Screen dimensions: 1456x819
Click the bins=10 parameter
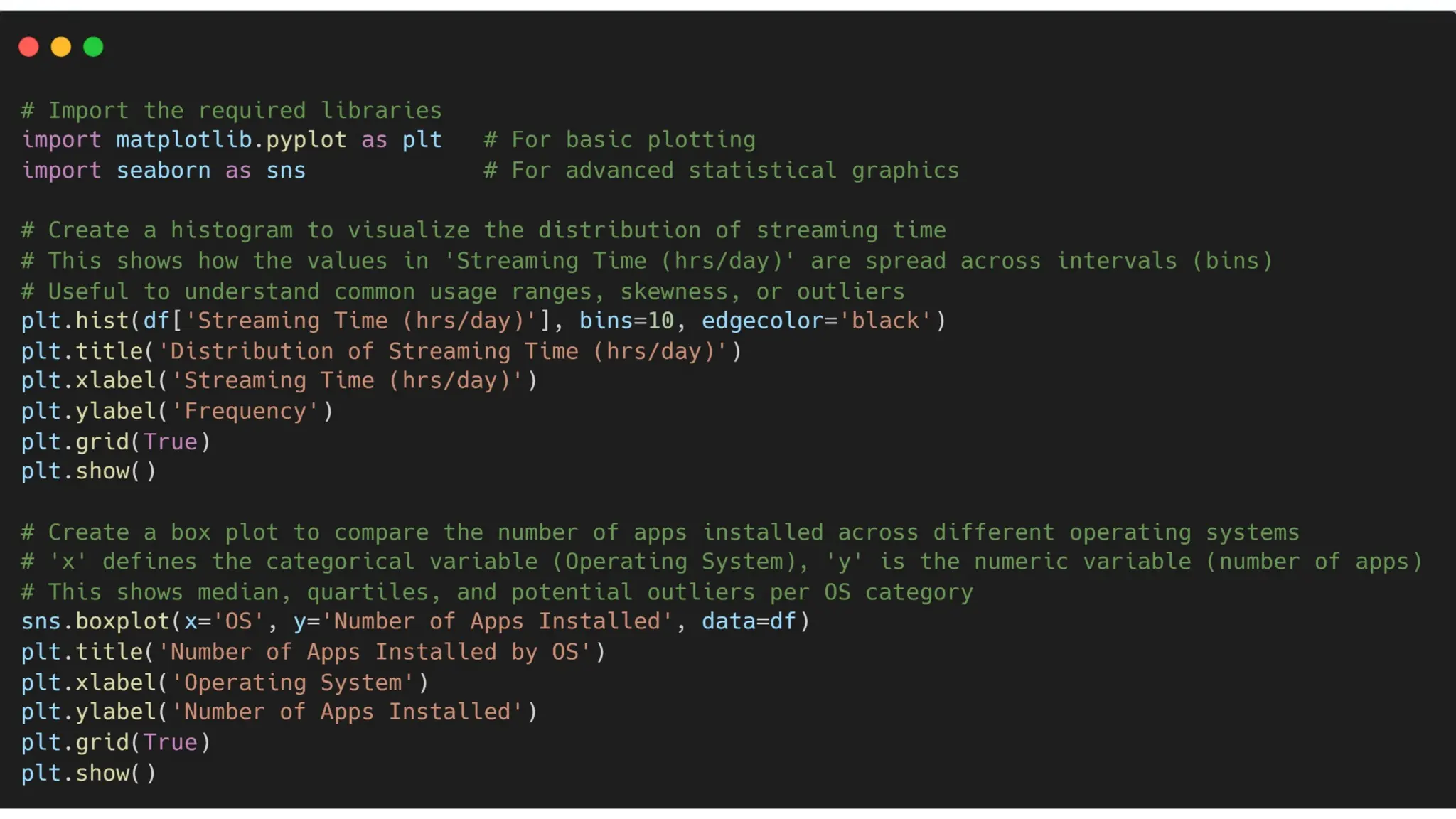point(626,321)
